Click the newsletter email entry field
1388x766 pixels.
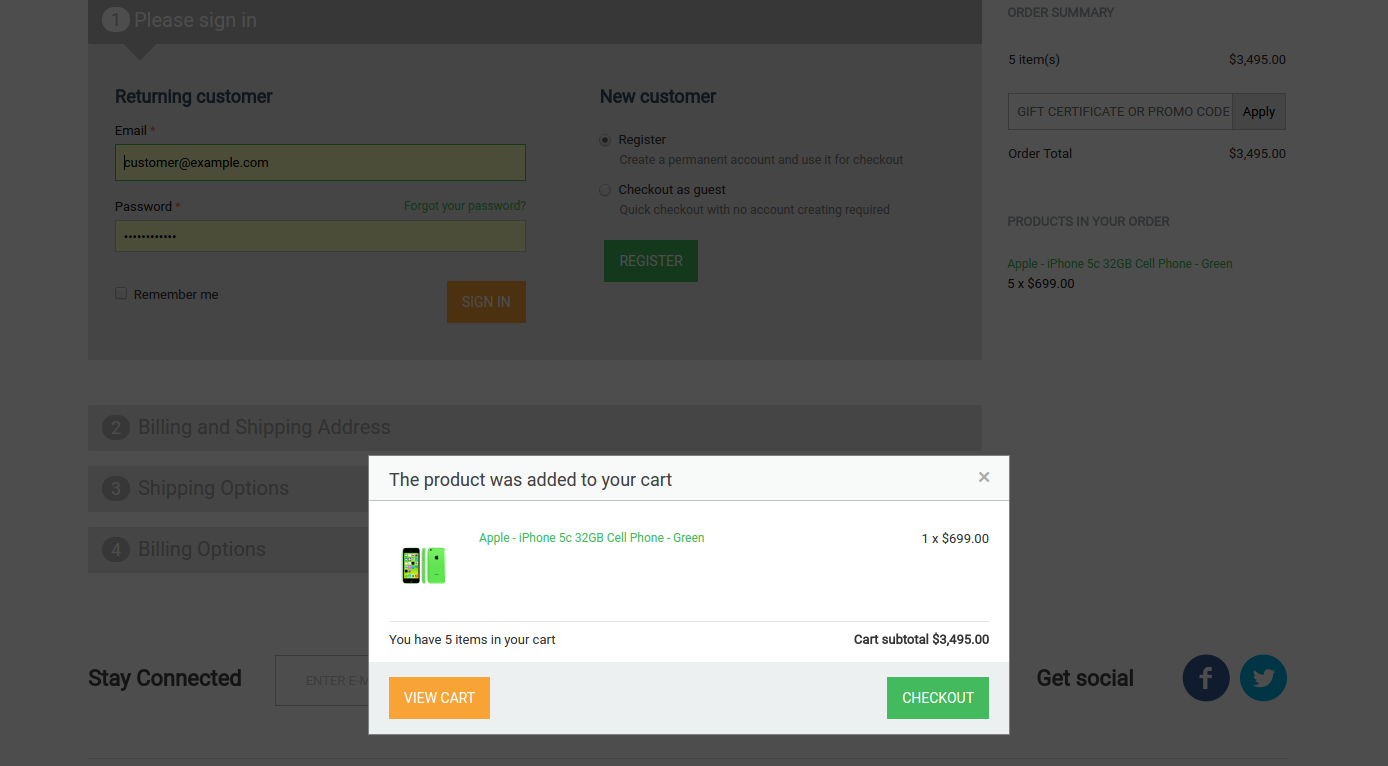[x=322, y=681]
